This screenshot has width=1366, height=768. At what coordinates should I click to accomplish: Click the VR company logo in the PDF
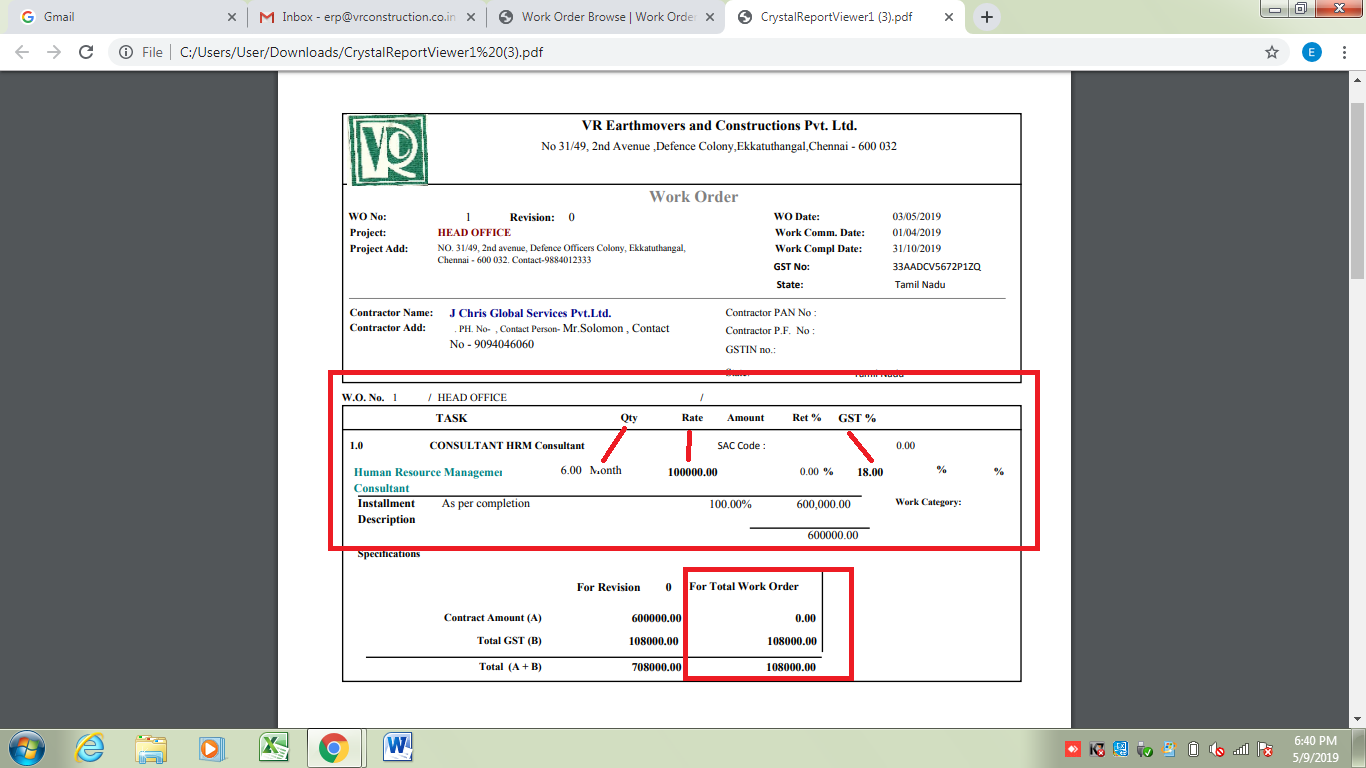(386, 150)
